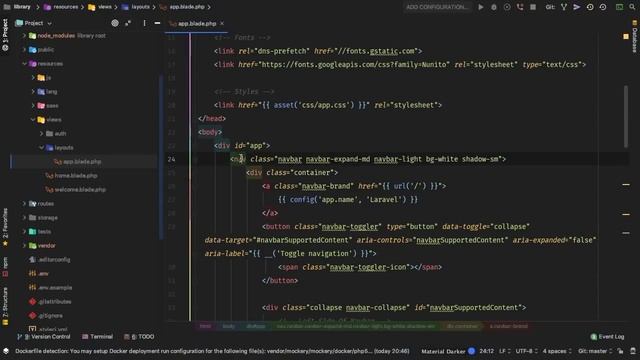640x360 pixels.
Task: Expand the vendor folder
Action: pyautogui.click(x=24, y=246)
